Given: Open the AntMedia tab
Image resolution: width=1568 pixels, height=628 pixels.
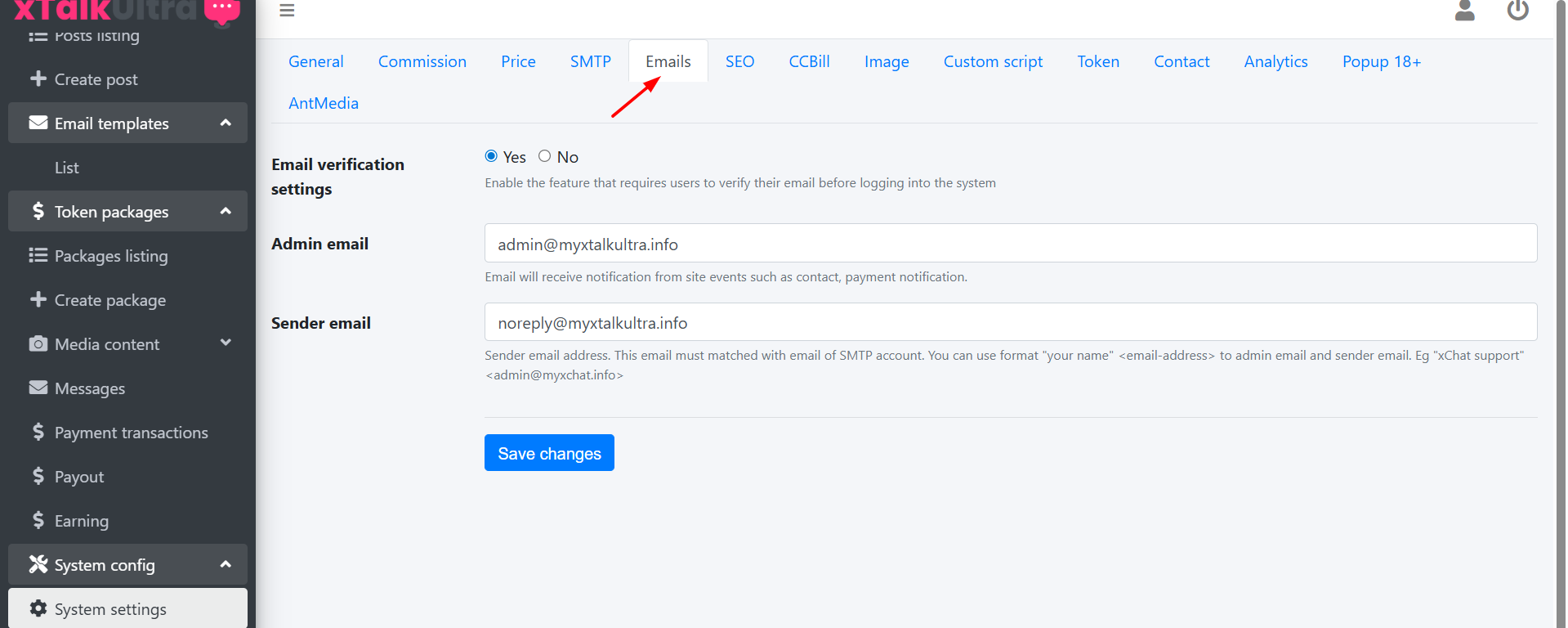Looking at the screenshot, I should click(323, 103).
